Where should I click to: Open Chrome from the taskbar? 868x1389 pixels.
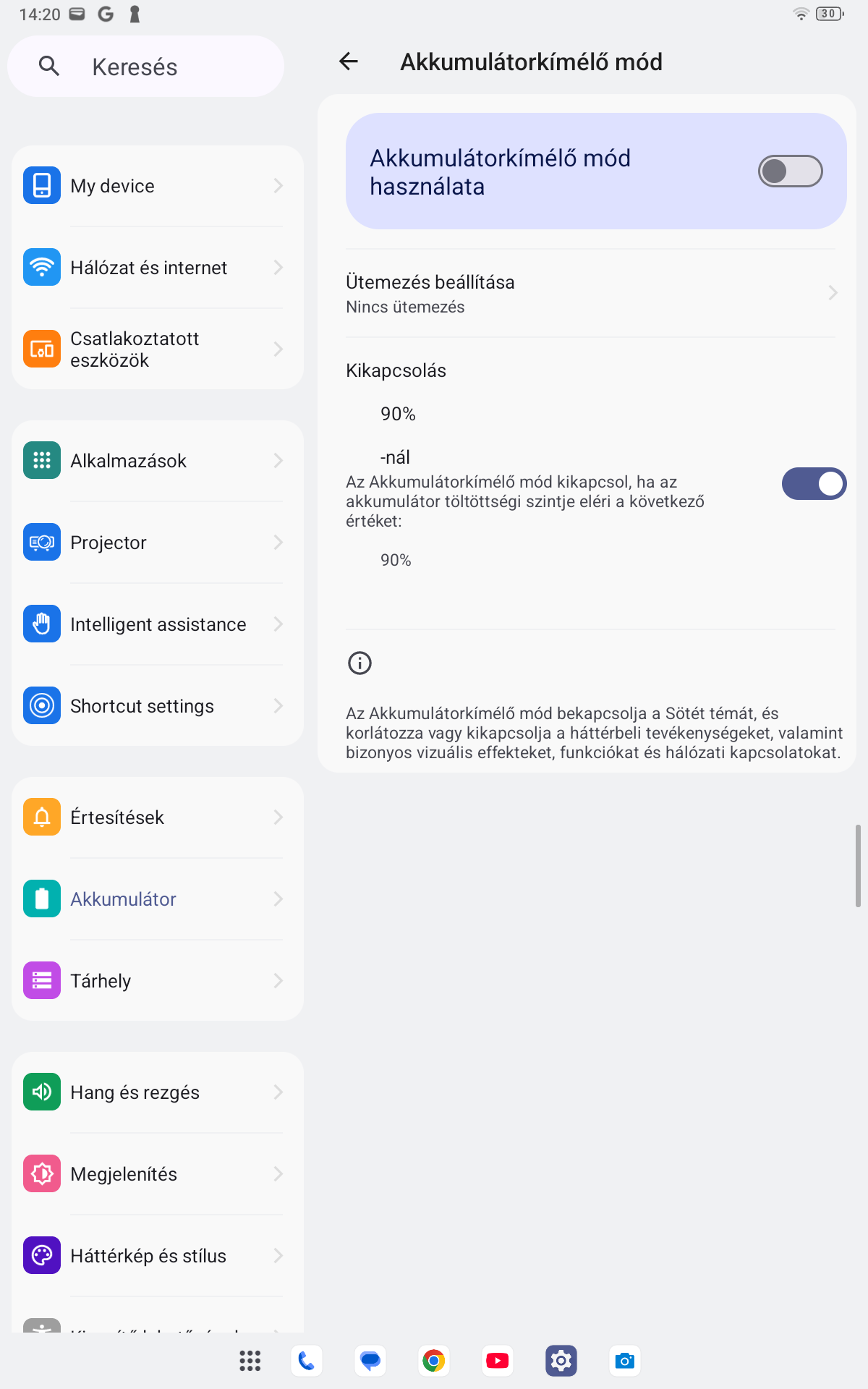434,1361
